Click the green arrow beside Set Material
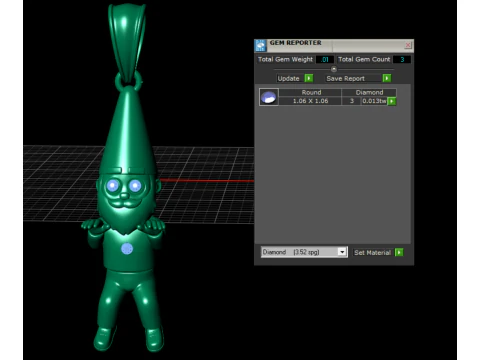The image size is (480, 360). (399, 252)
